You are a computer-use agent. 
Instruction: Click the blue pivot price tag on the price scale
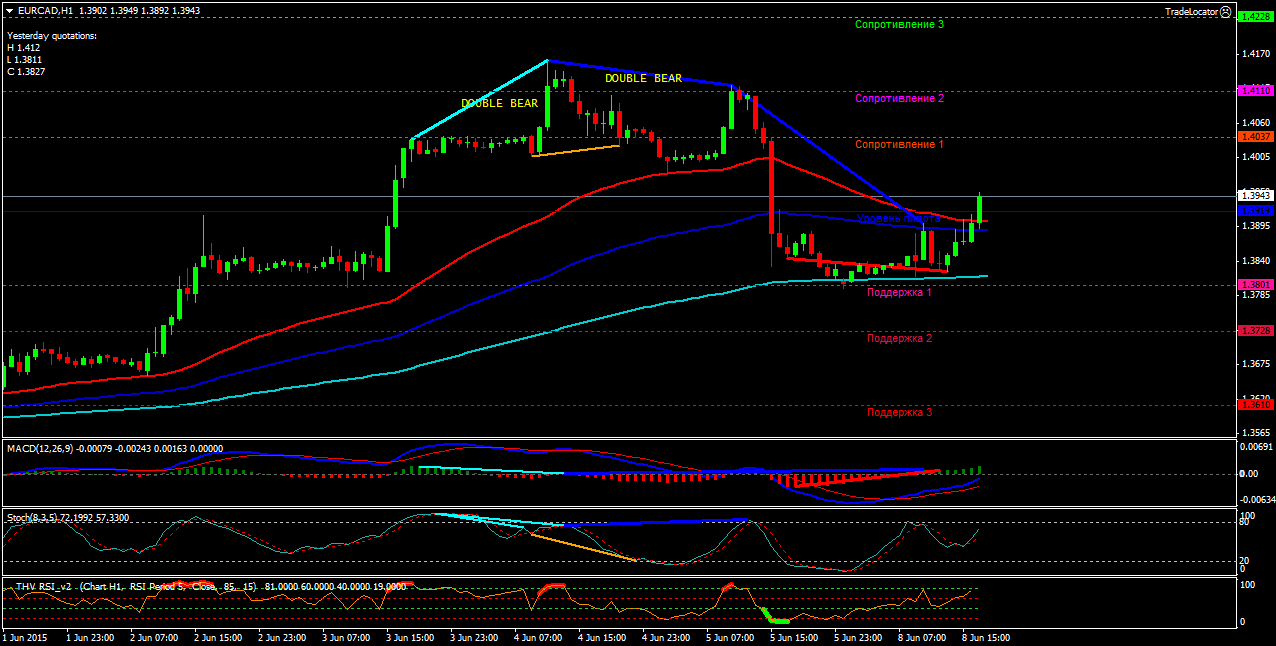tap(1255, 210)
